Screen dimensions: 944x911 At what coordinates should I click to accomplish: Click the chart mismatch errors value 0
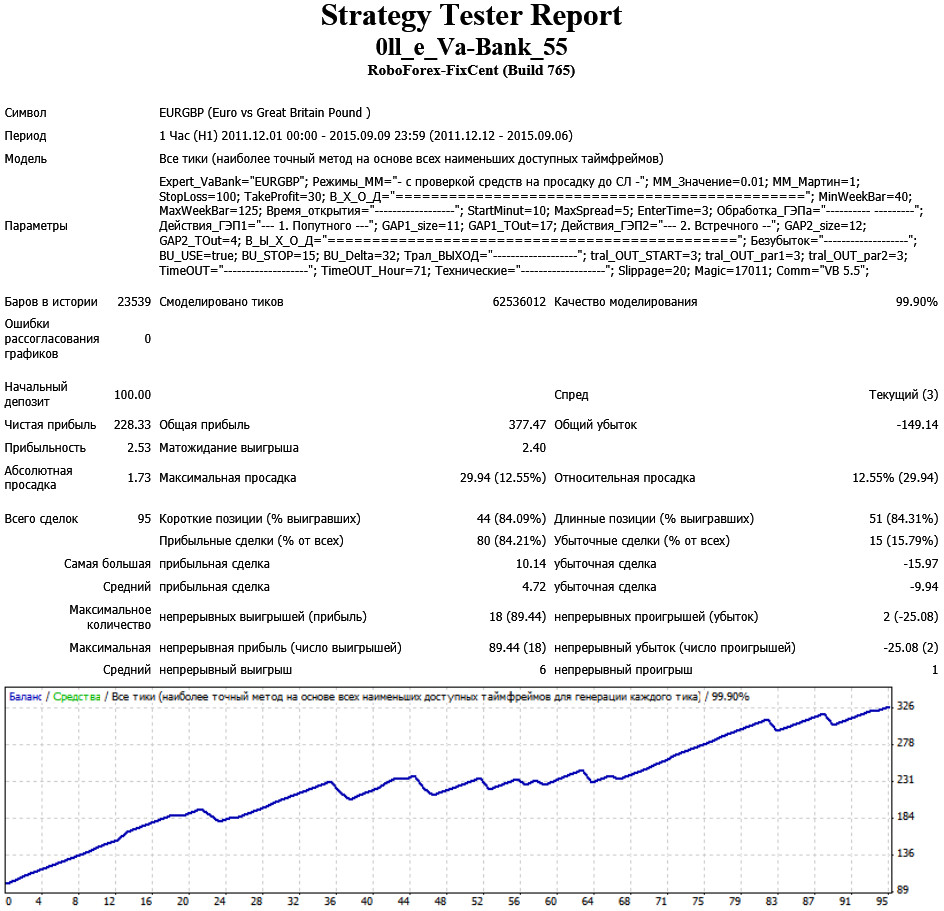pos(148,338)
